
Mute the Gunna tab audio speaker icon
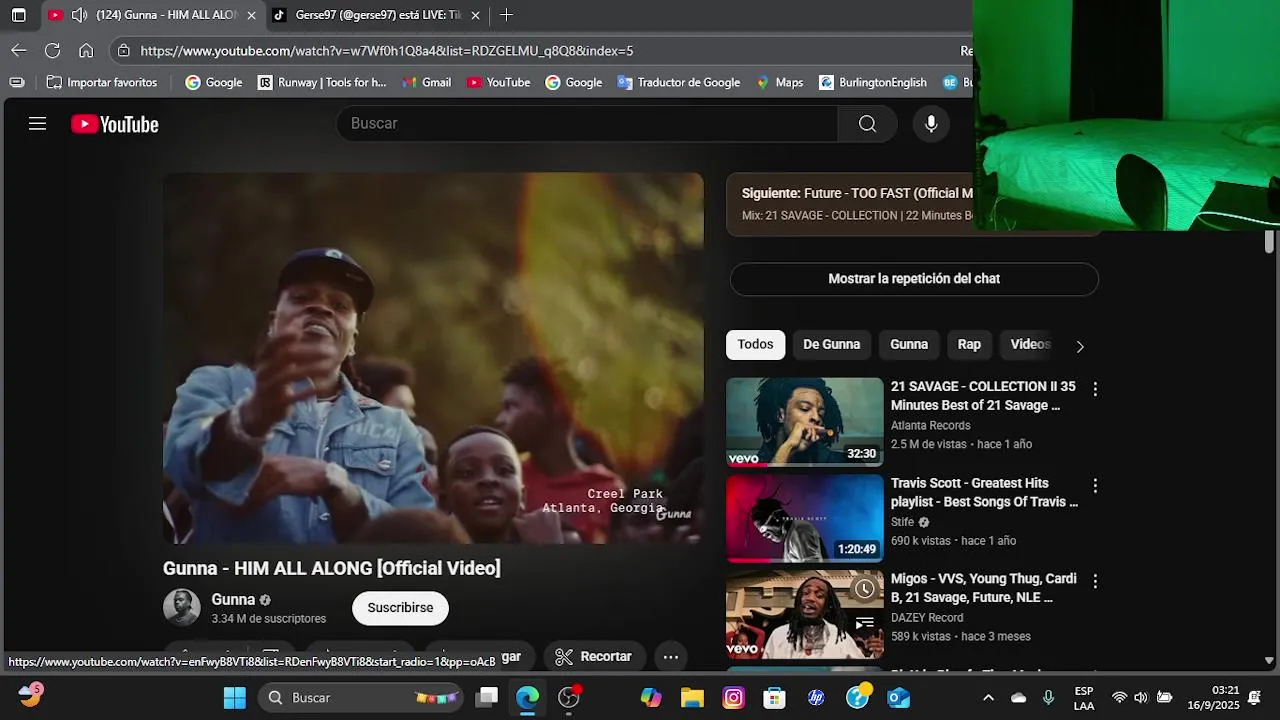coord(80,15)
